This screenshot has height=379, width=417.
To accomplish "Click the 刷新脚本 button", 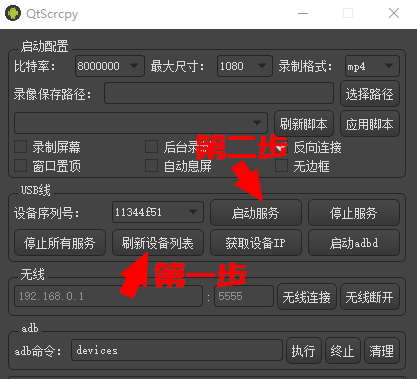I will click(304, 124).
